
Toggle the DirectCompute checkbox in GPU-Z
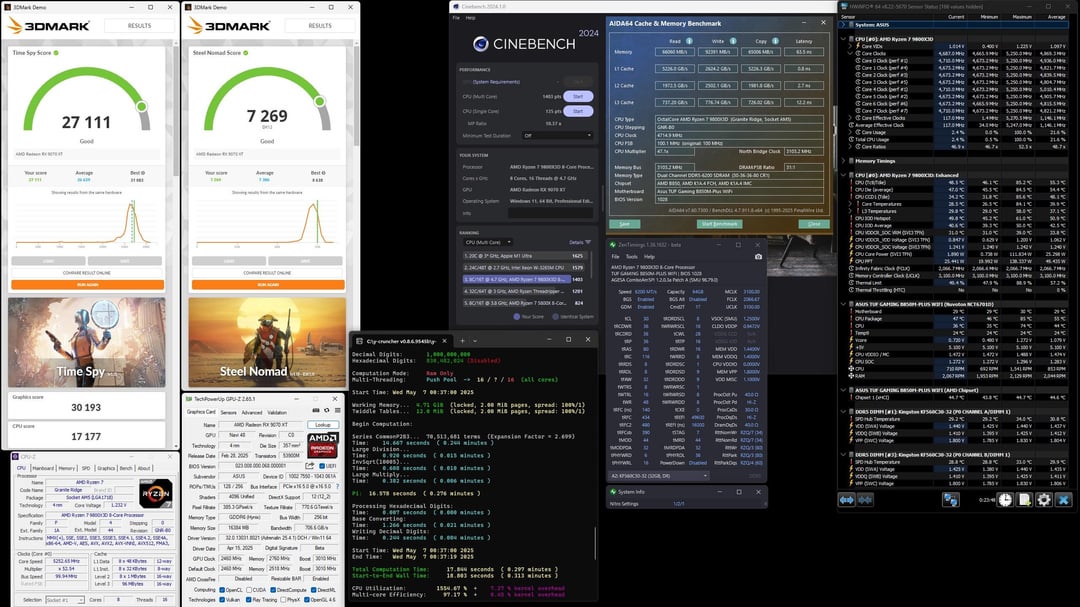tap(273, 590)
